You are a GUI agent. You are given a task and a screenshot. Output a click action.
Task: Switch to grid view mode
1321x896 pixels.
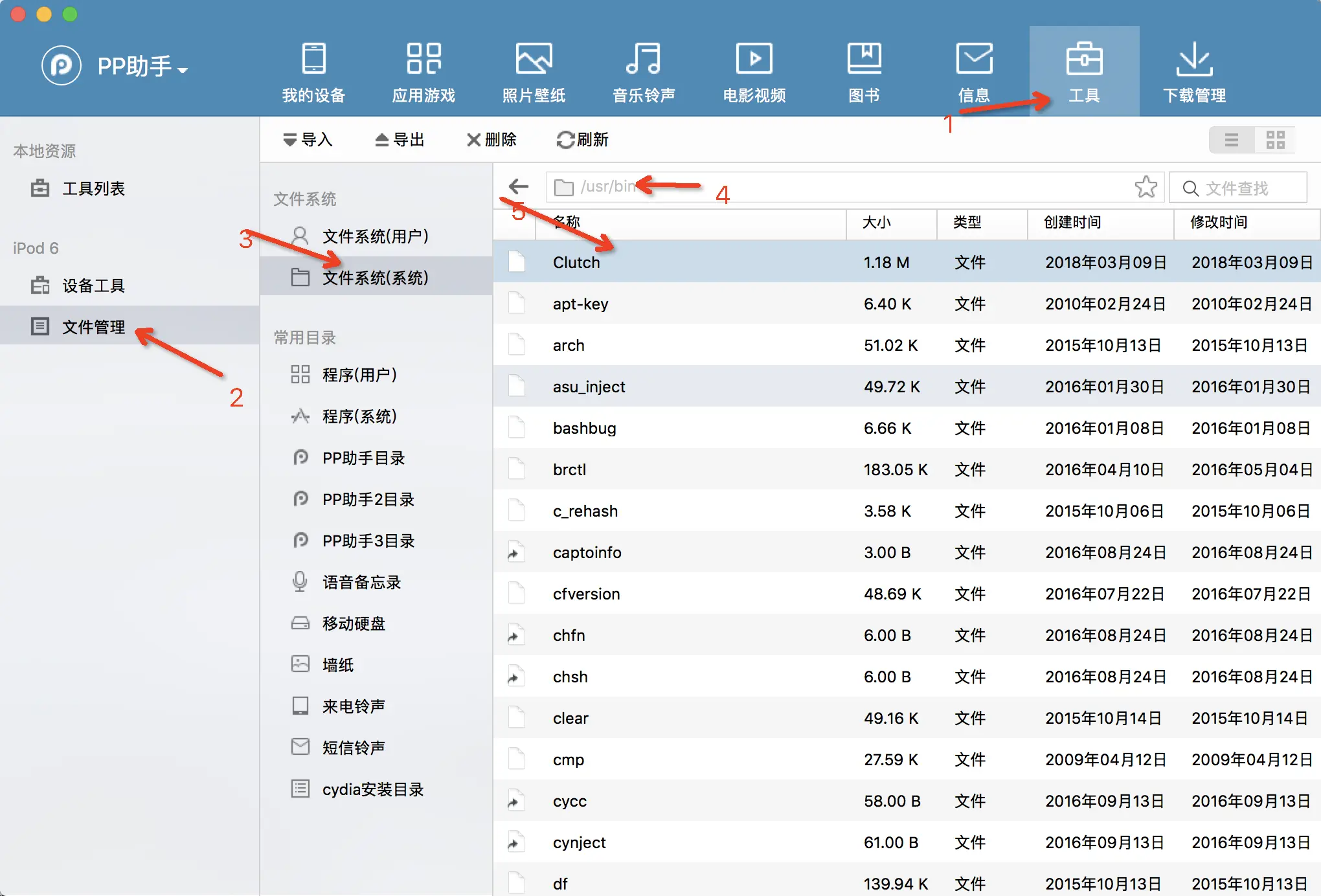[x=1275, y=140]
